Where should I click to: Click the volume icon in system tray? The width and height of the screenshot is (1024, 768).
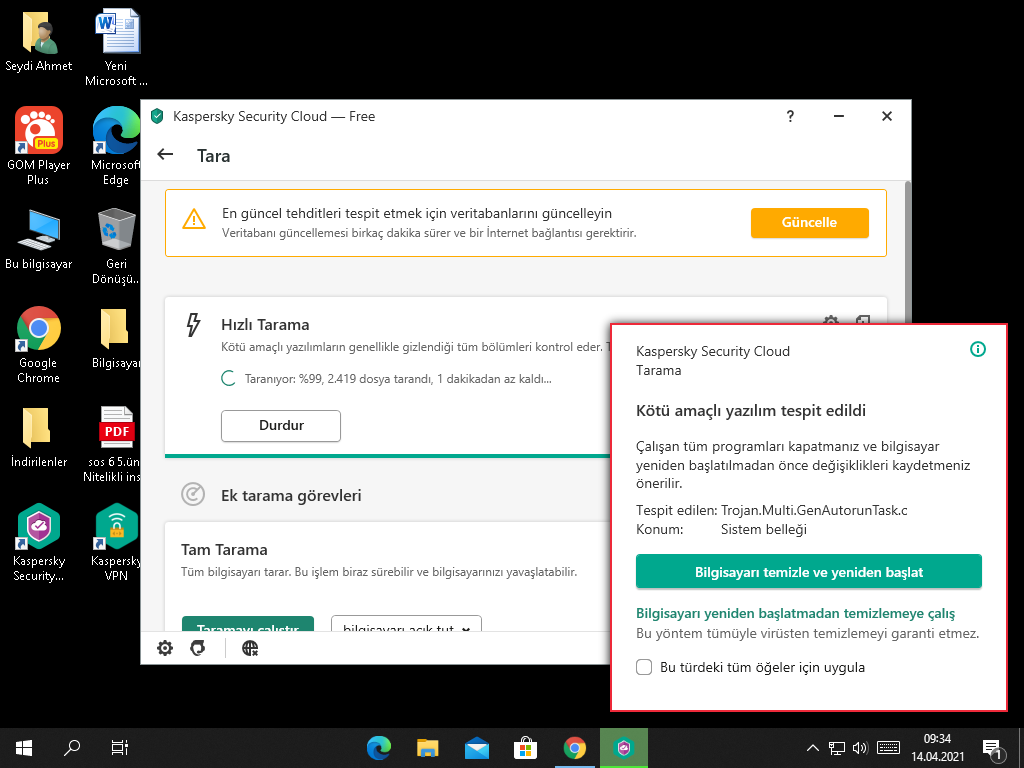pos(860,748)
